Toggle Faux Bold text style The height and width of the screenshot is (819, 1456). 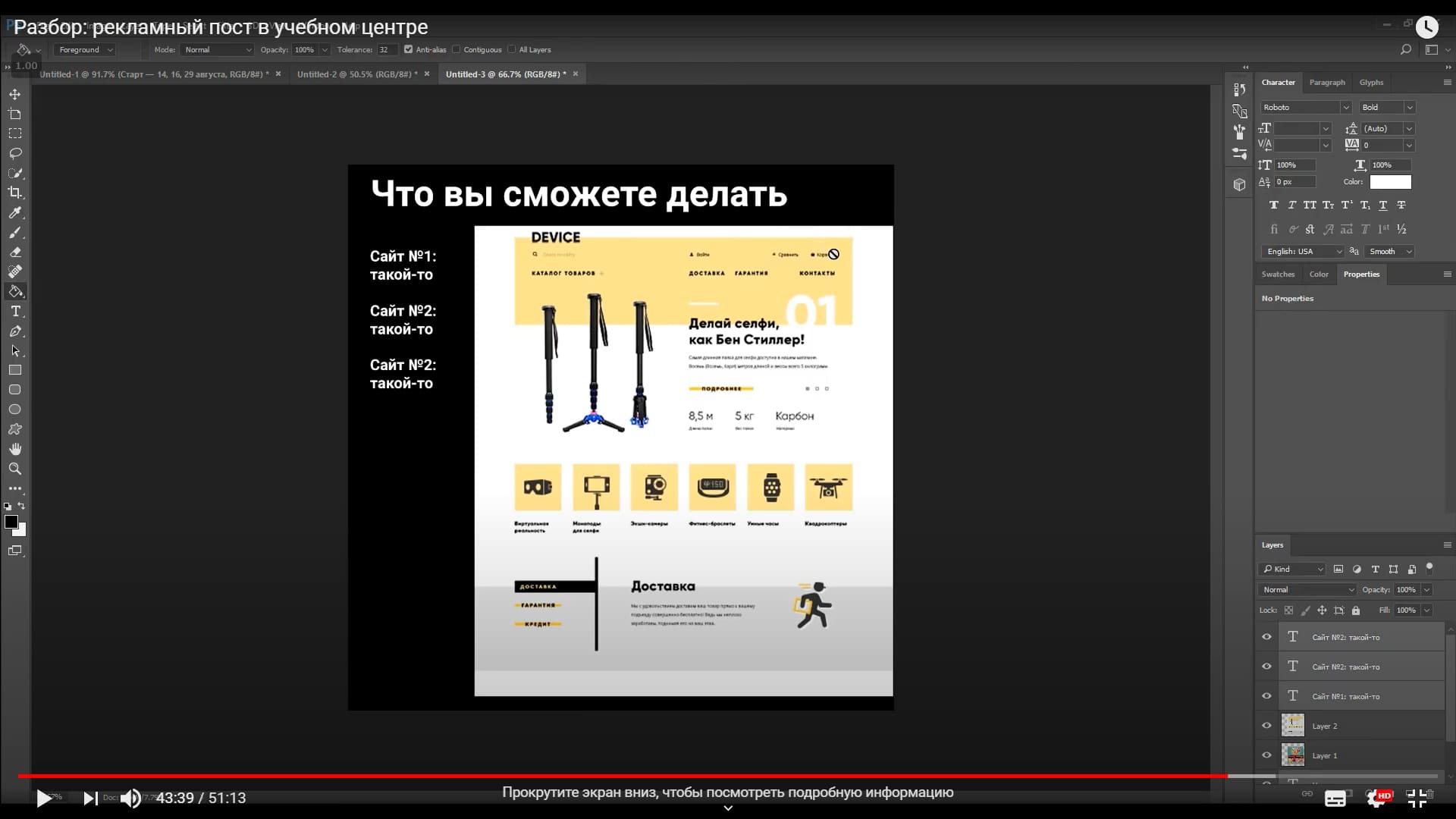[x=1274, y=206]
